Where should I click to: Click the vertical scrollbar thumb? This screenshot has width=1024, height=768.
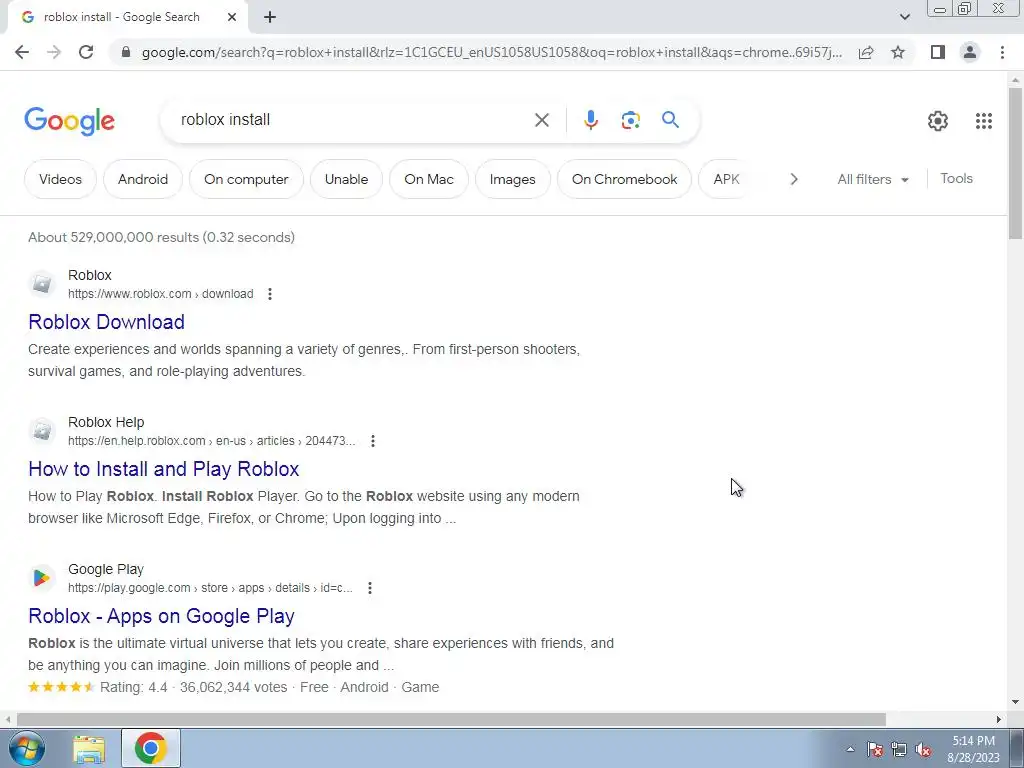point(1015,163)
